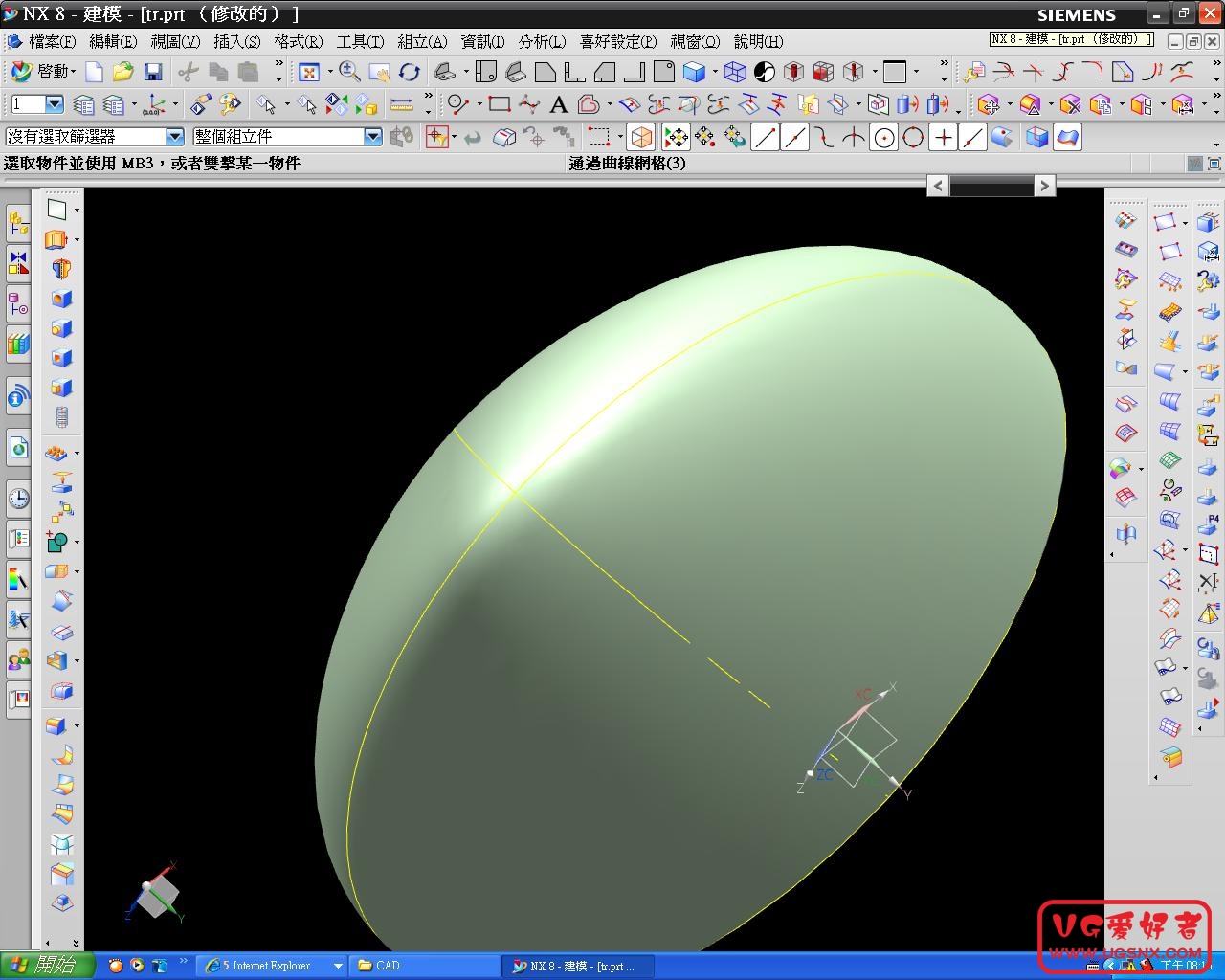Image resolution: width=1225 pixels, height=980 pixels.
Task: Switch to Internet Explorer taskbar group
Action: click(x=274, y=966)
